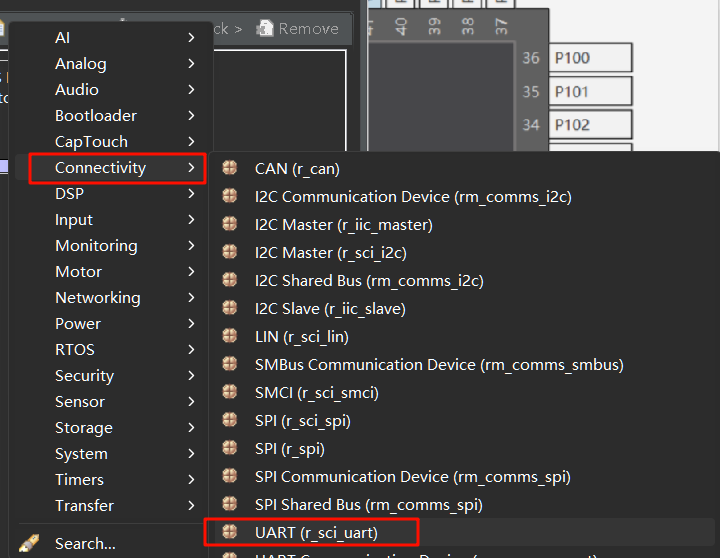Open the System menu category
The height and width of the screenshot is (558, 720).
(x=110, y=454)
